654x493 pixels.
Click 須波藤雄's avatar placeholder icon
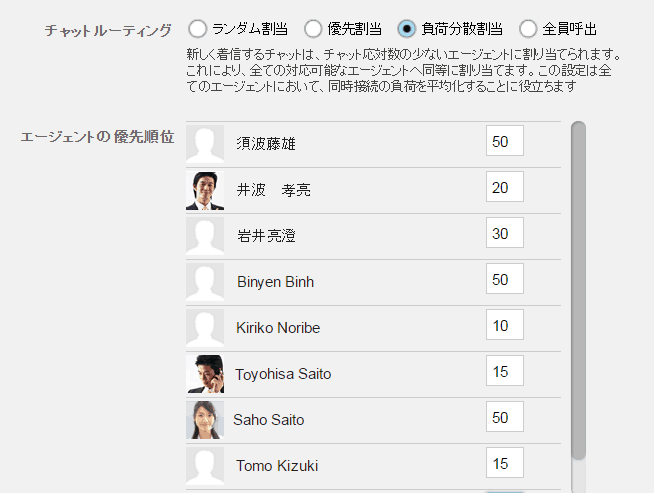click(x=205, y=144)
